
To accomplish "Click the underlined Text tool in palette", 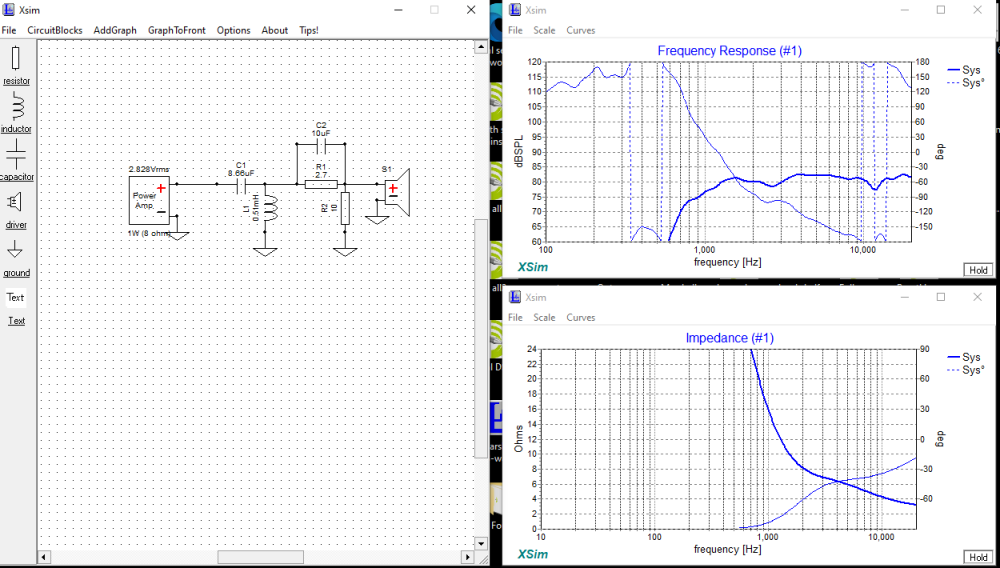I will point(16,321).
